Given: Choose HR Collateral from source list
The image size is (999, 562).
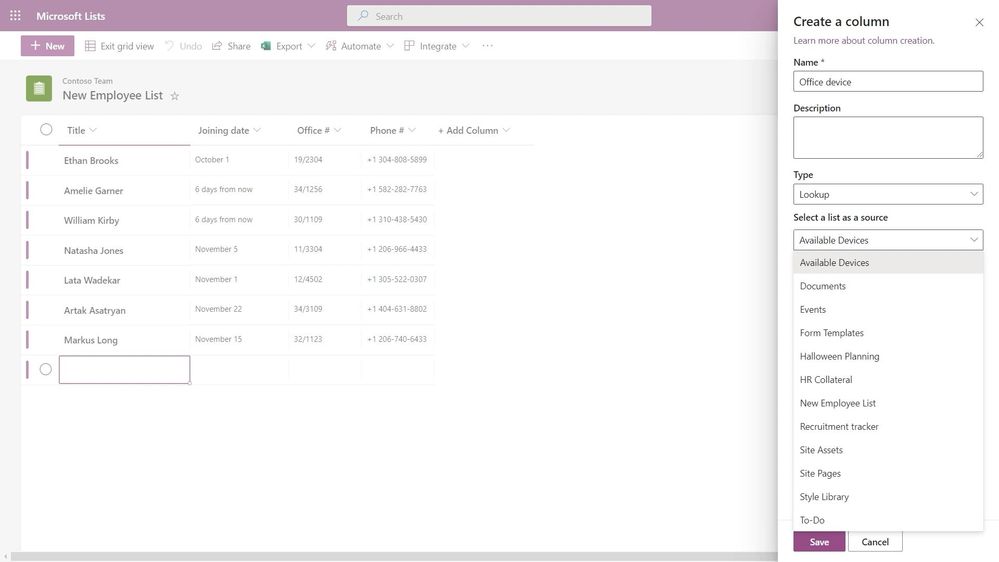Looking at the screenshot, I should point(888,380).
